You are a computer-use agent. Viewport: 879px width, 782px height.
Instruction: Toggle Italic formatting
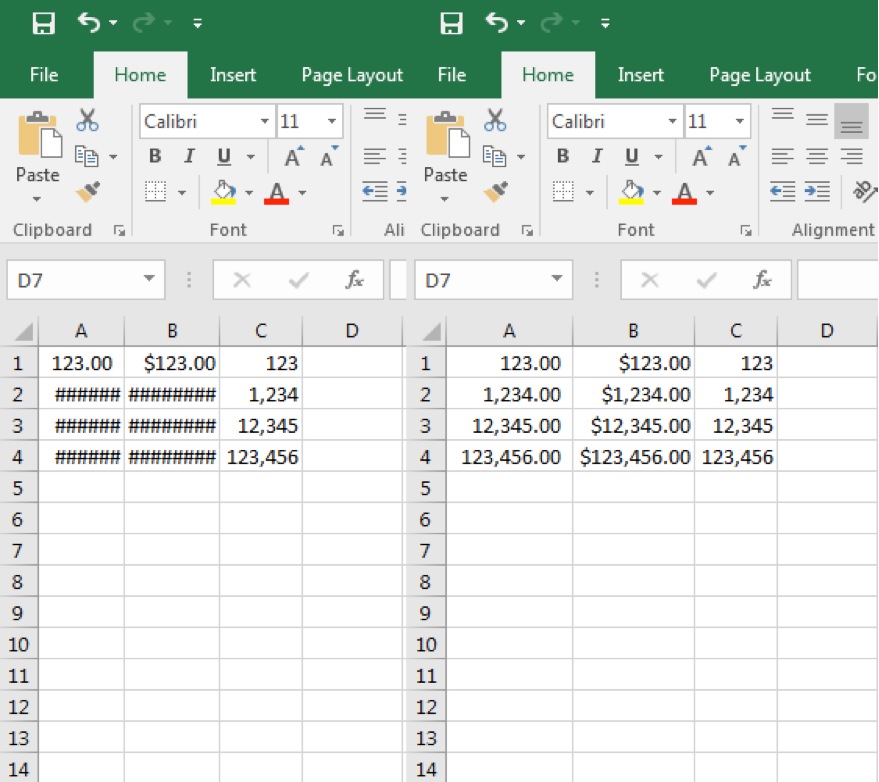click(x=189, y=157)
